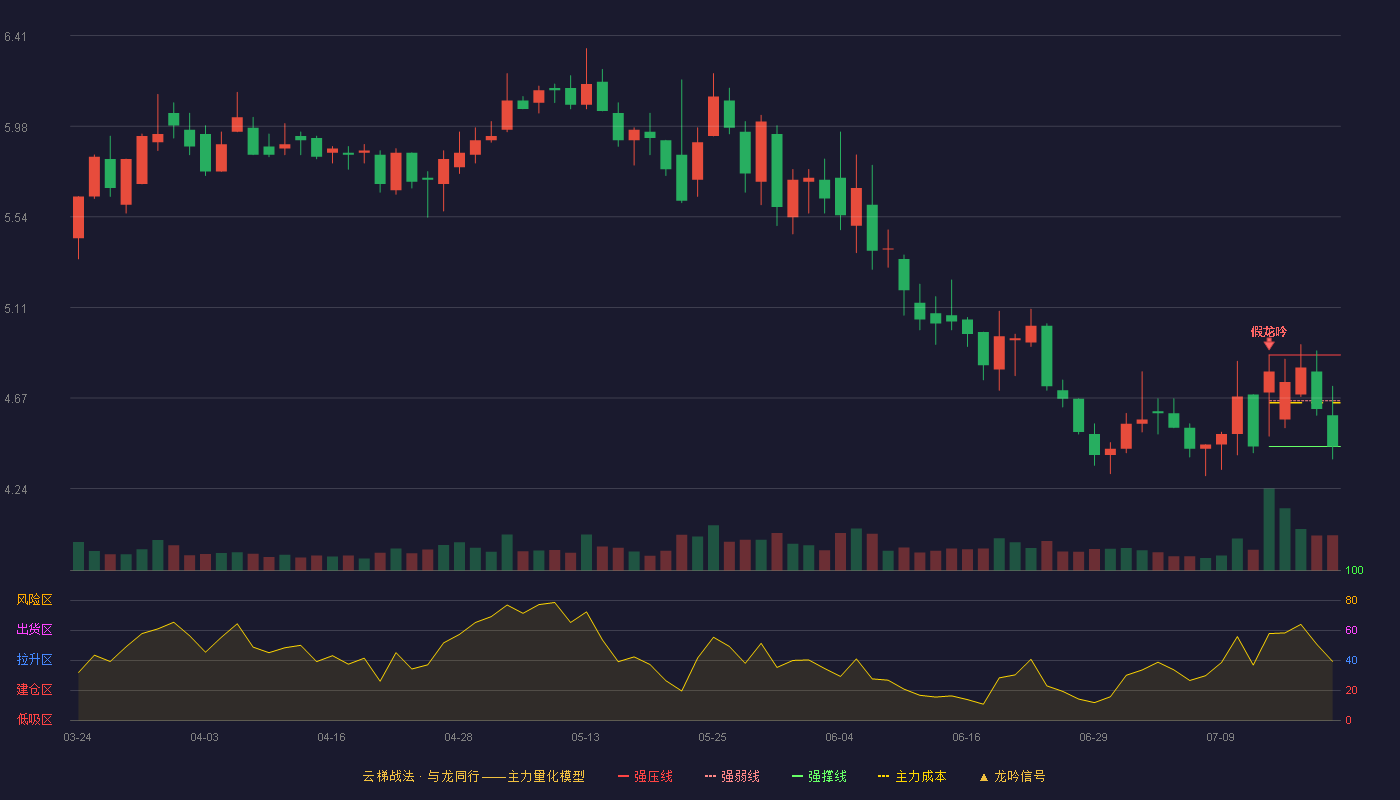Image resolution: width=1400 pixels, height=800 pixels.
Task: Click the pink dashed icon before 强弱线
Action: tap(710, 777)
